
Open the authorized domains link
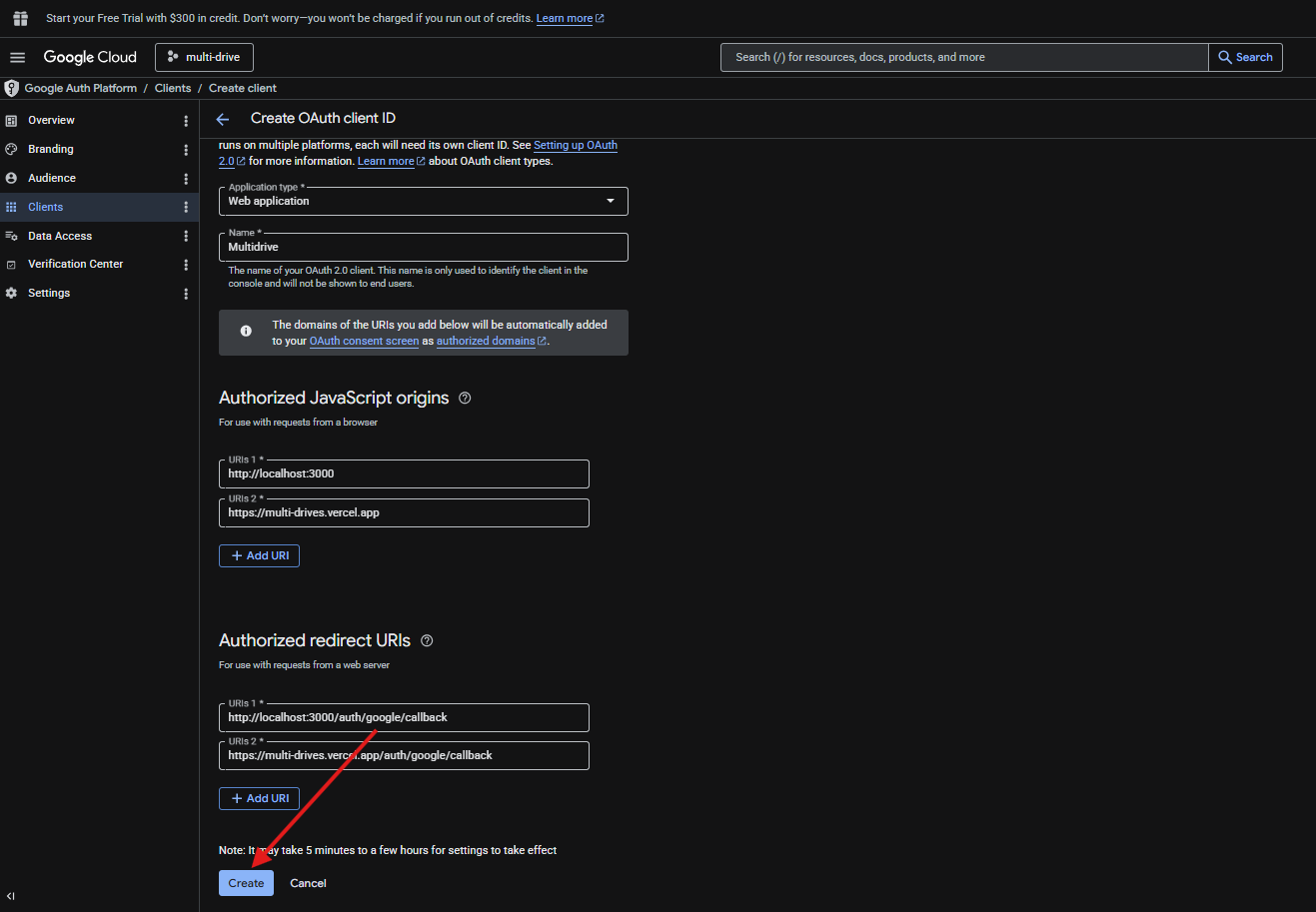[491, 341]
